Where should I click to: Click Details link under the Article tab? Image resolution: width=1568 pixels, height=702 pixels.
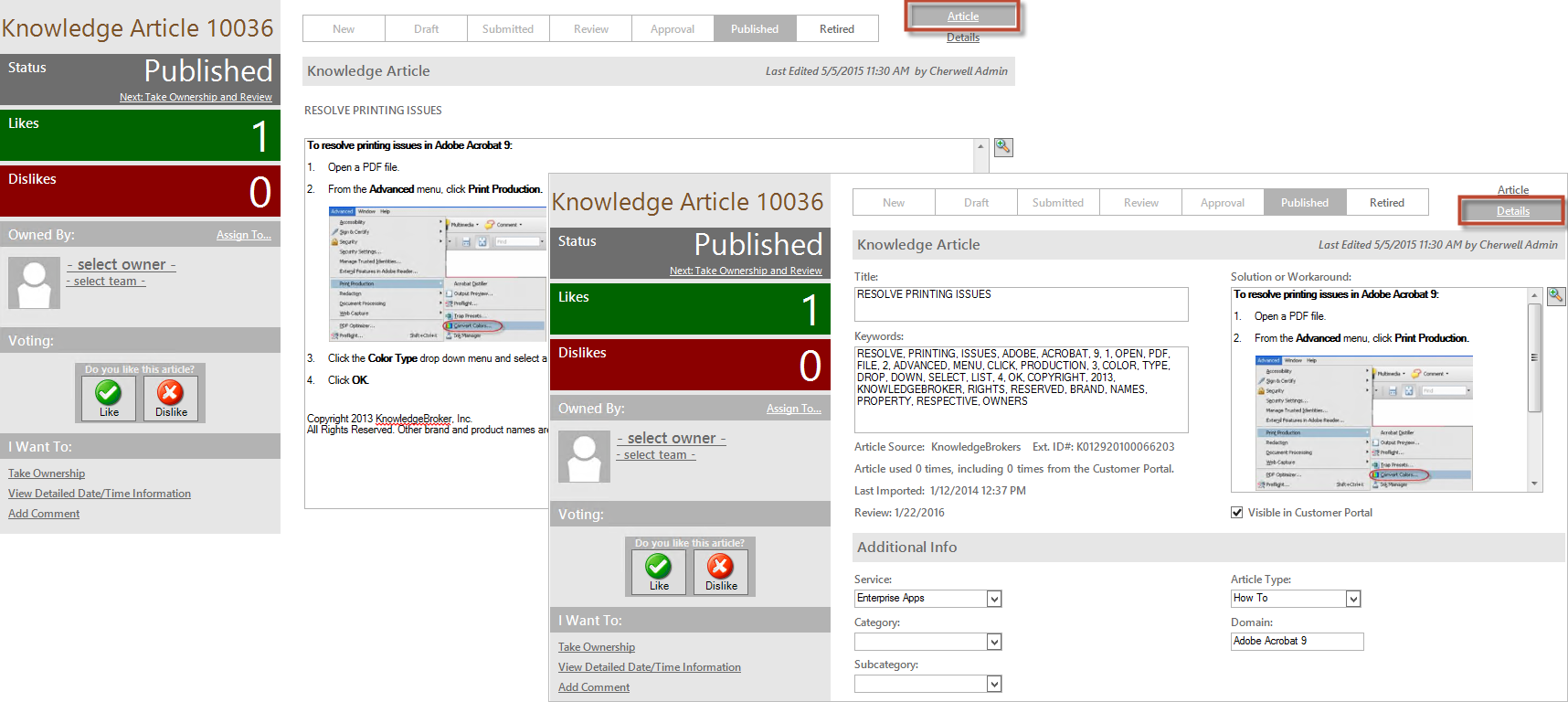coord(963,37)
